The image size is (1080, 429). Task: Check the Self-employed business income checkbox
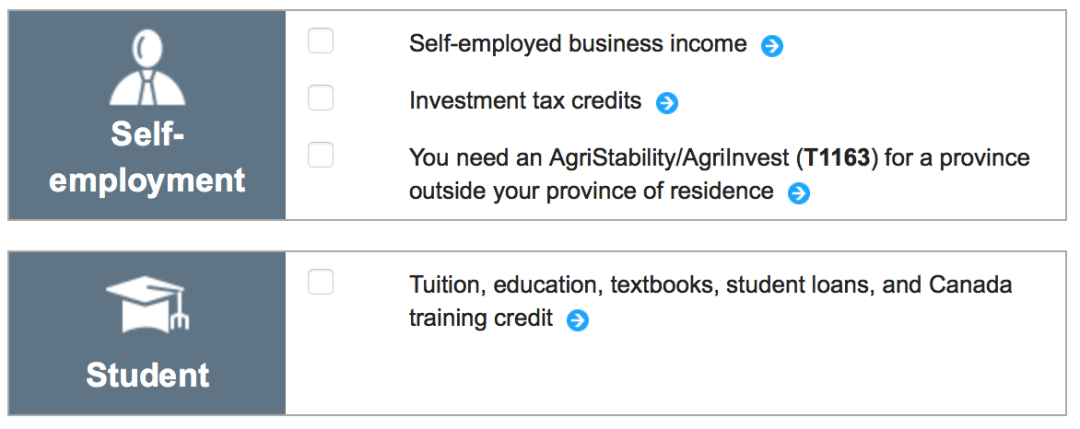[321, 41]
